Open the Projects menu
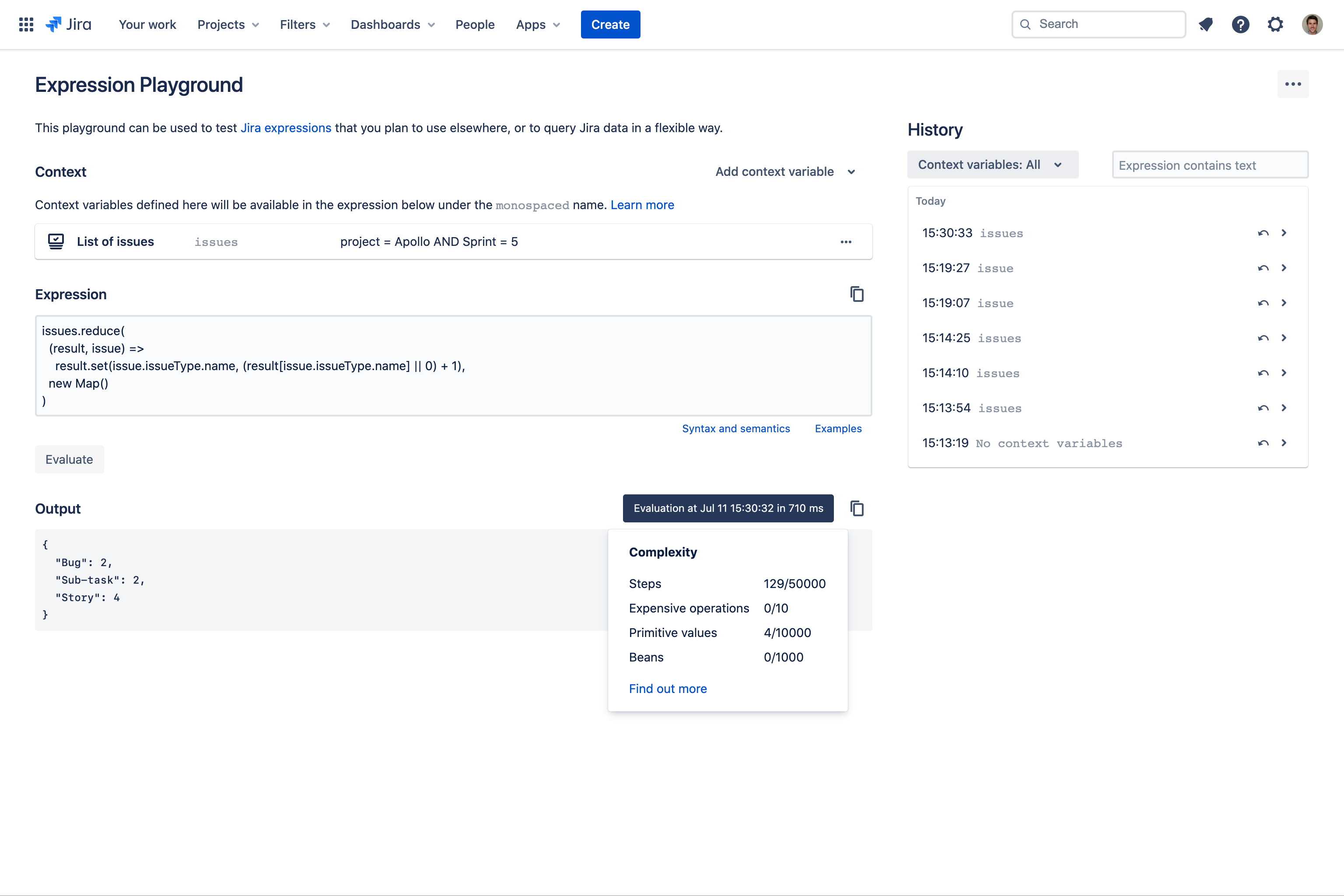The image size is (1344, 896). [227, 24]
